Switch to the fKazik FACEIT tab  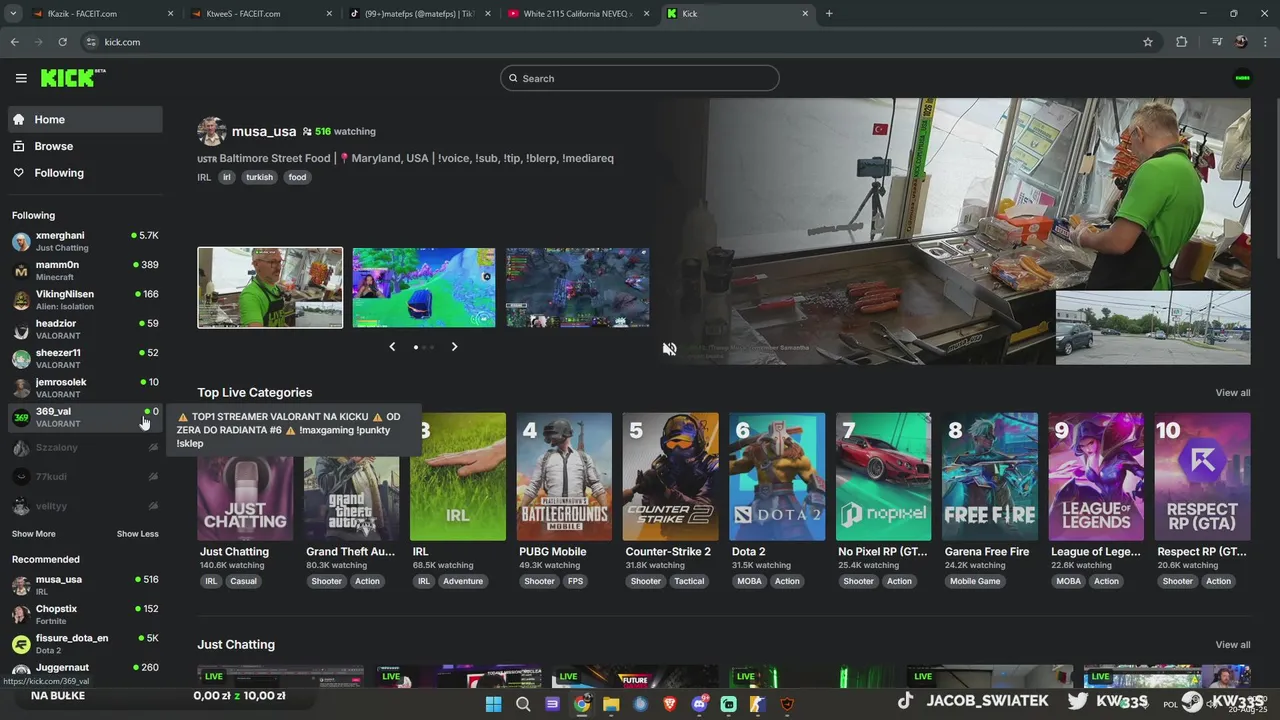click(x=103, y=14)
